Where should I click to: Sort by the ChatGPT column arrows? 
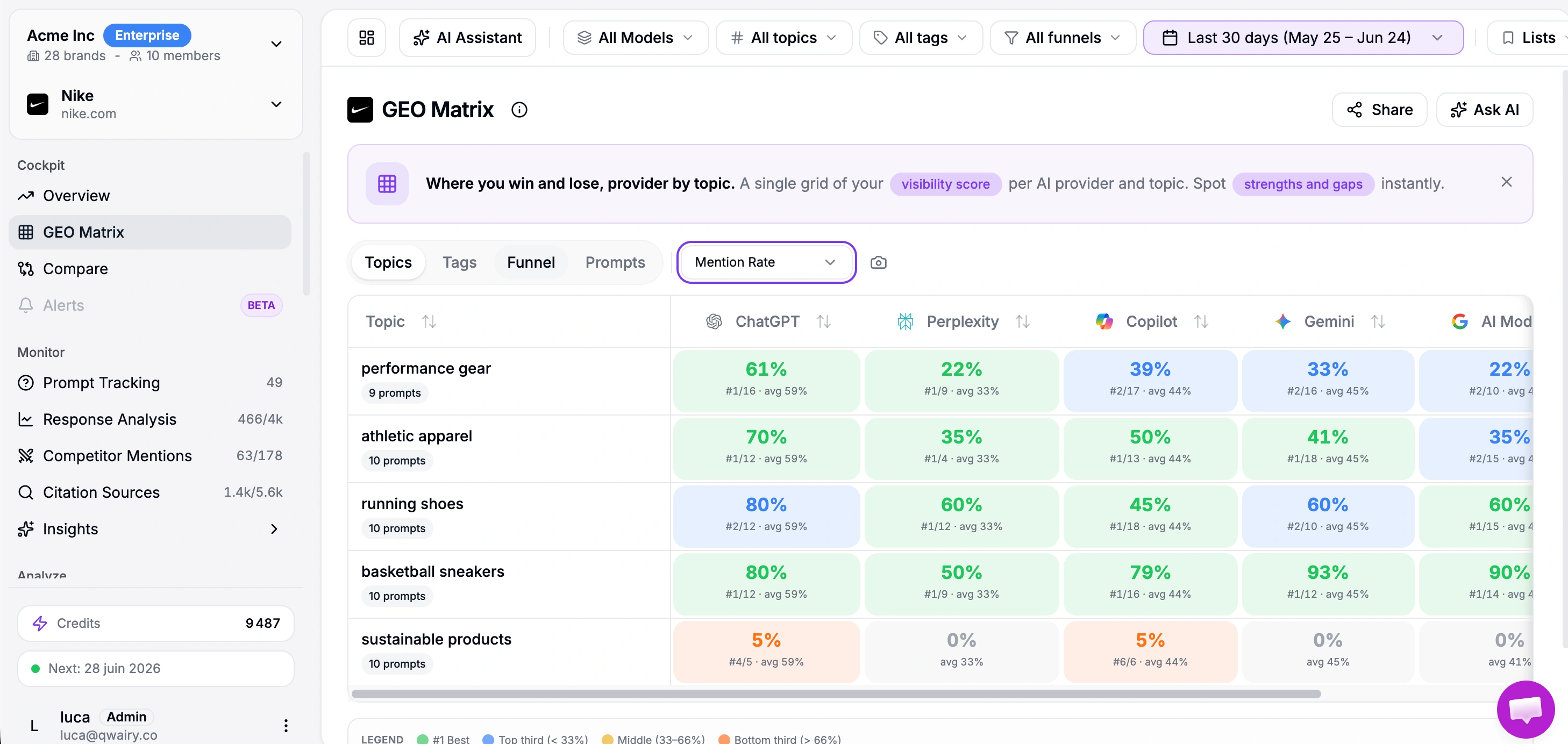tap(824, 321)
